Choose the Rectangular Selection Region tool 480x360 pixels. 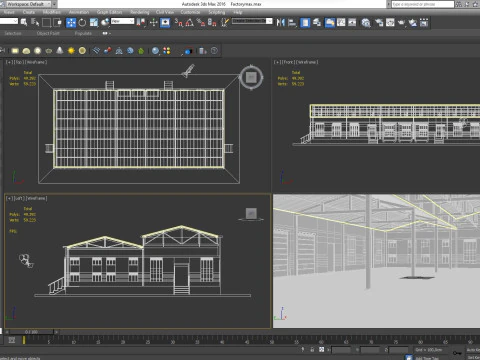tap(46, 22)
